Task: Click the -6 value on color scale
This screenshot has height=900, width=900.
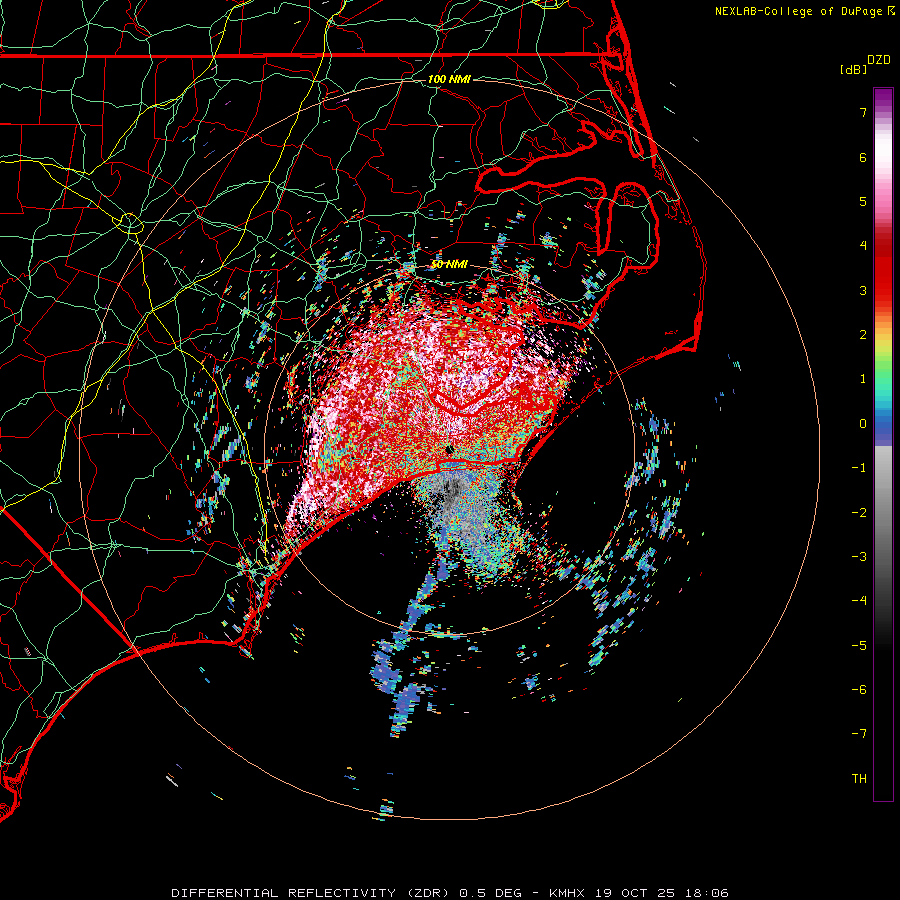Action: [859, 690]
